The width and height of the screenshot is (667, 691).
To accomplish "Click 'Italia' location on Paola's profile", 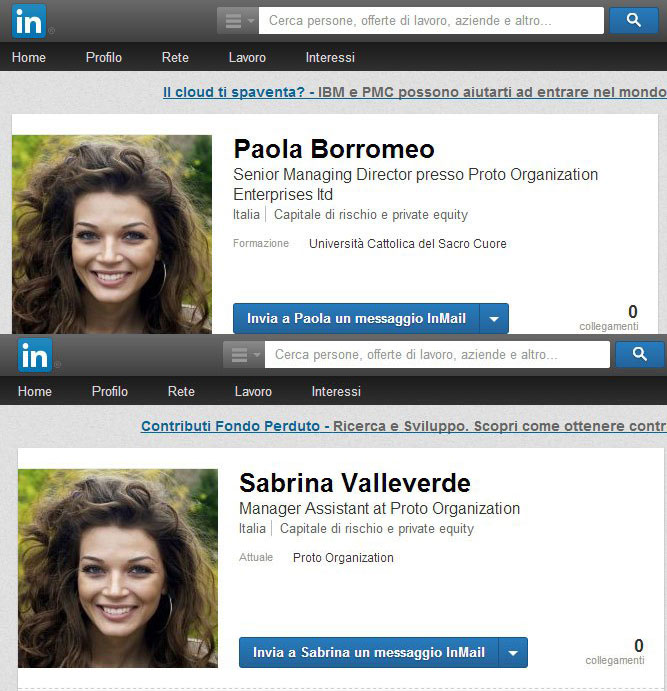I will [246, 215].
